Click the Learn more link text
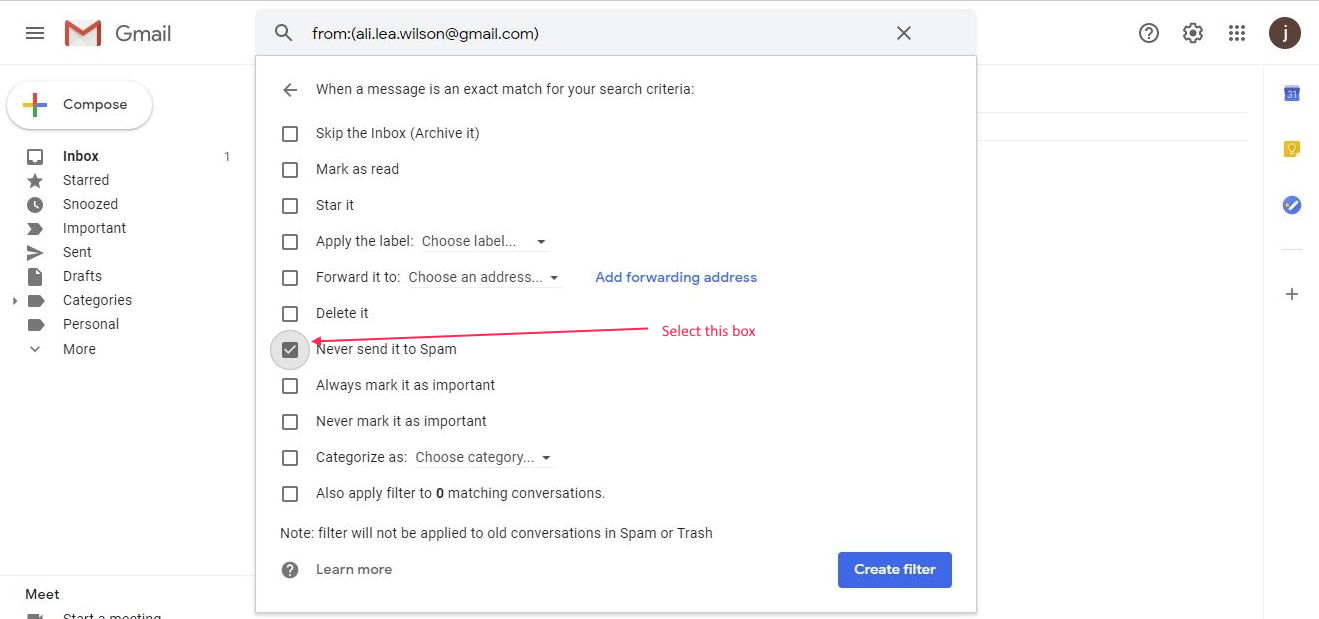The height and width of the screenshot is (619, 1319). 354,570
